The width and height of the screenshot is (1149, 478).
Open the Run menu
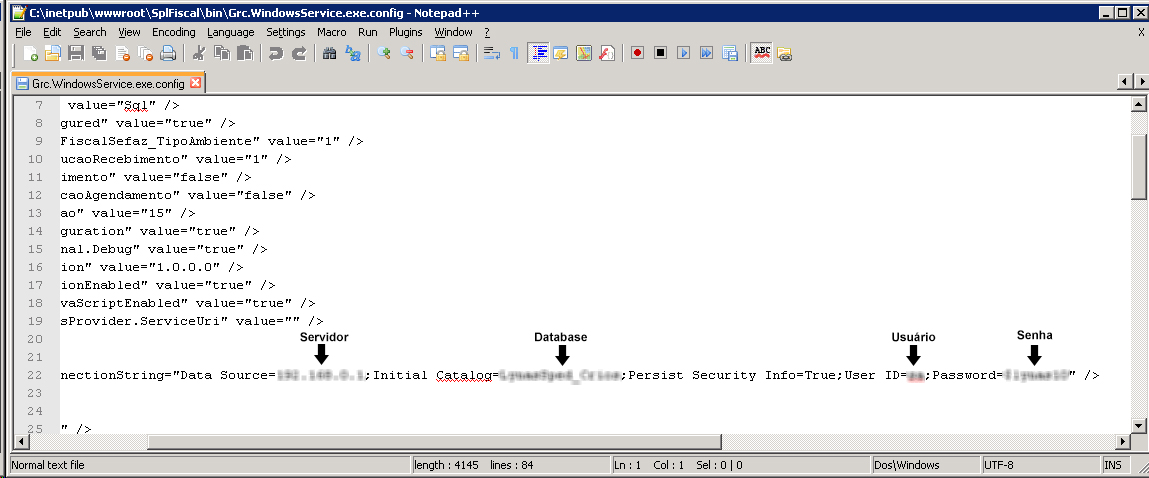368,32
